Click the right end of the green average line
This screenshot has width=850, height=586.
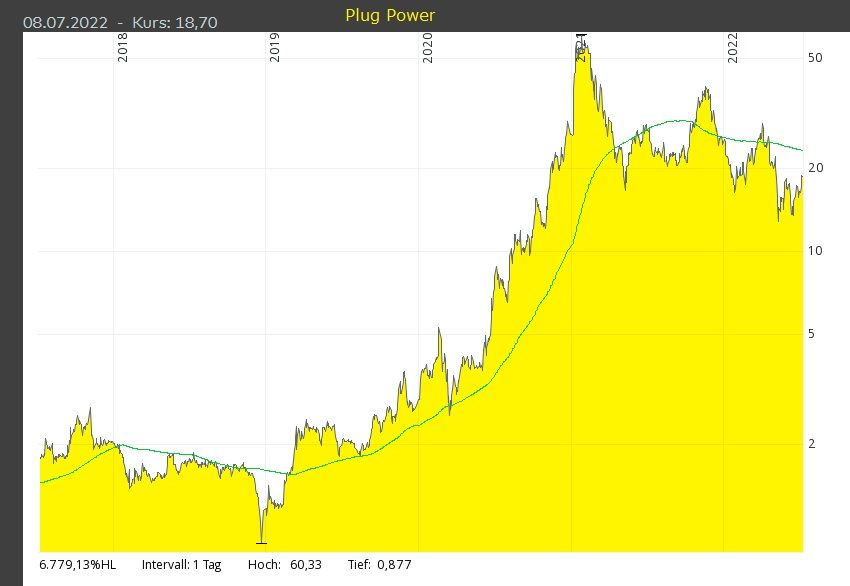click(x=802, y=150)
